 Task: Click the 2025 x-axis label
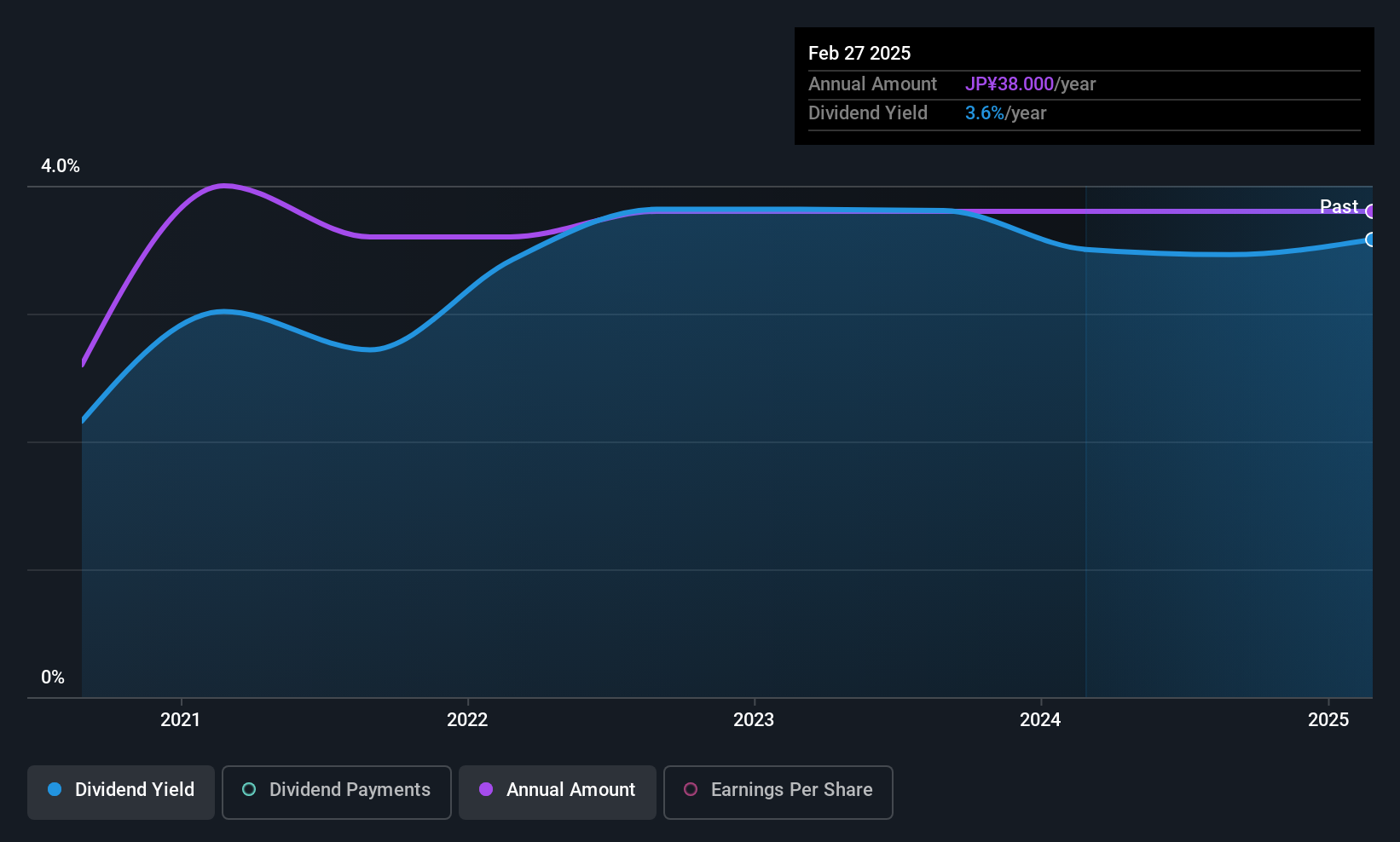[x=1328, y=719]
